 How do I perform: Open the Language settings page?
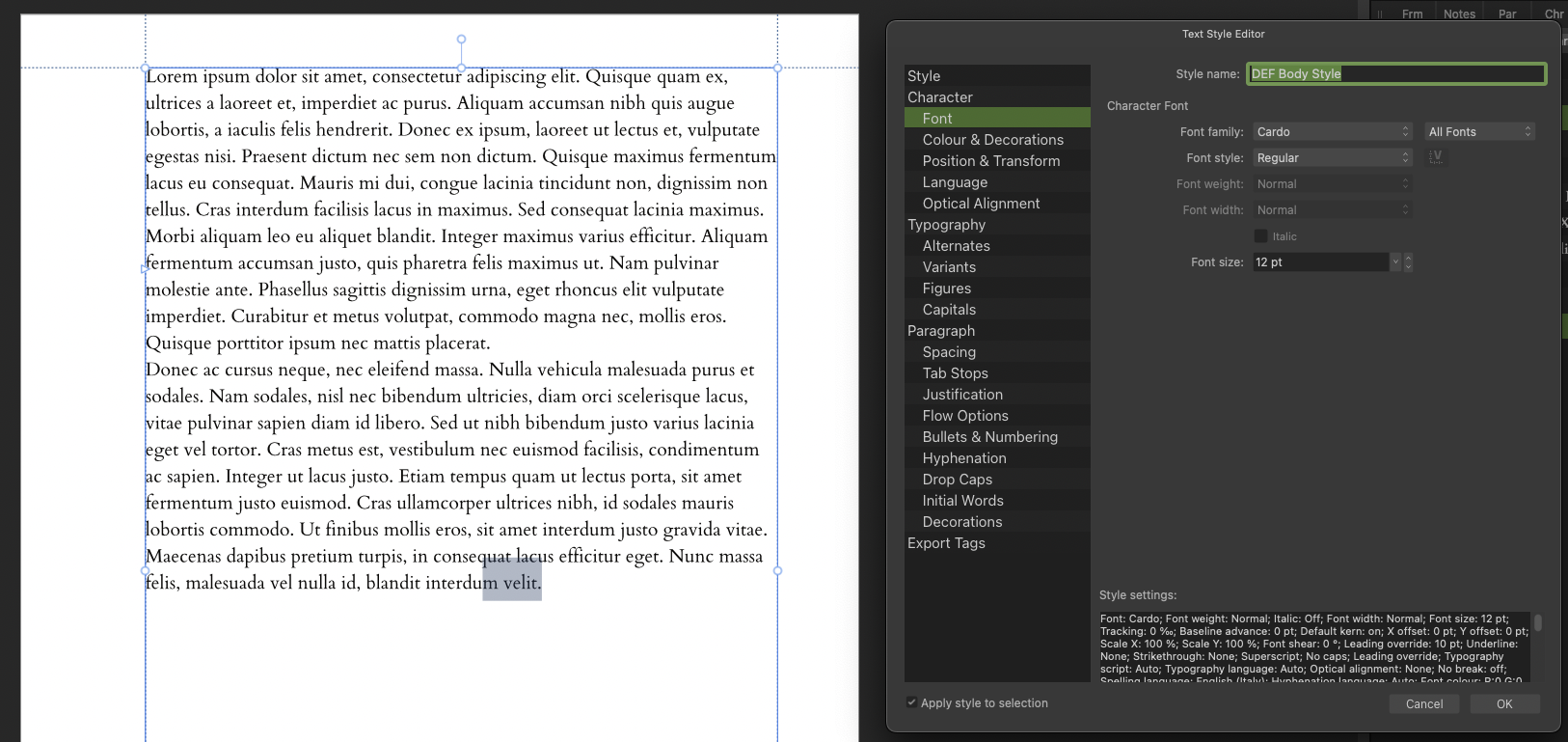tap(997, 181)
